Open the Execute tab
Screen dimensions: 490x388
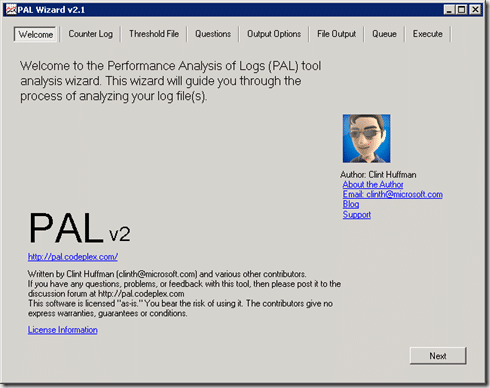click(427, 34)
